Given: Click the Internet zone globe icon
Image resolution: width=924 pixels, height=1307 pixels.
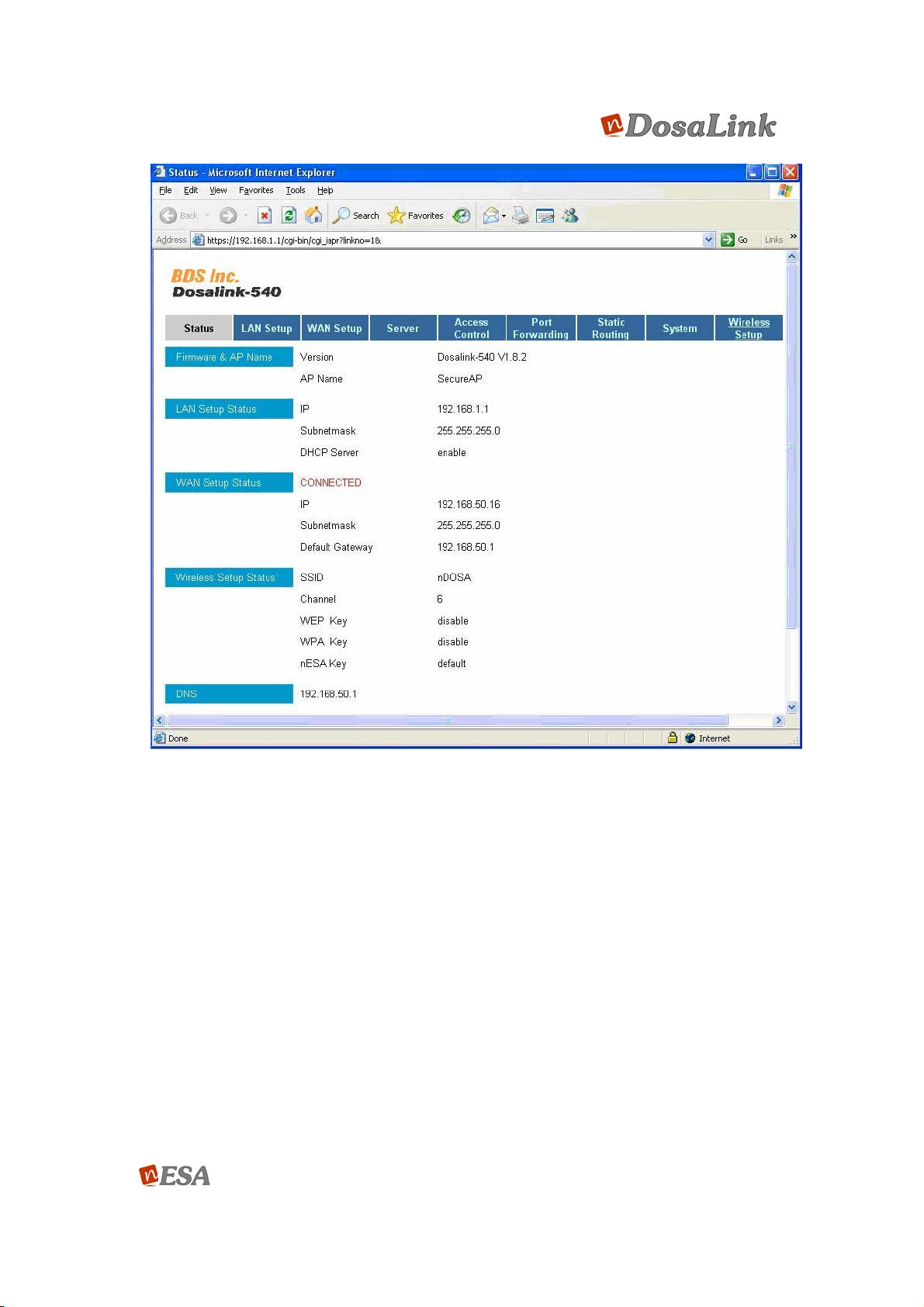Looking at the screenshot, I should click(690, 738).
